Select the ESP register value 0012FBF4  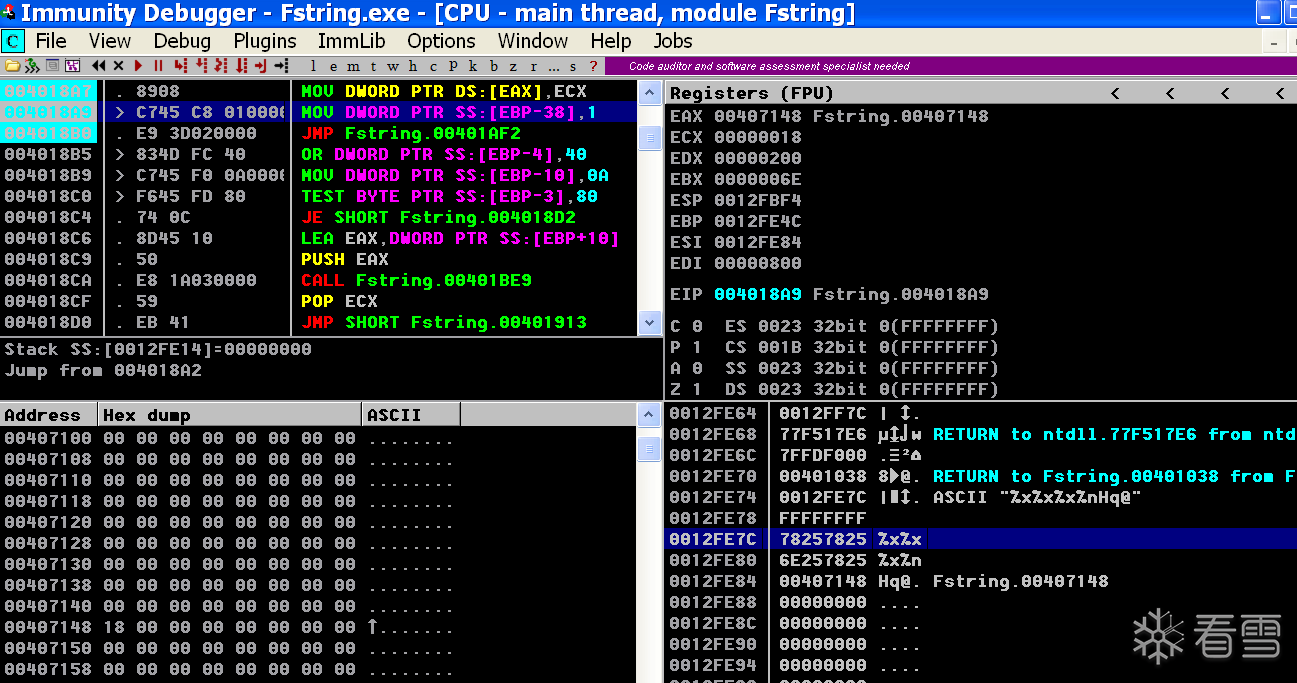[757, 200]
